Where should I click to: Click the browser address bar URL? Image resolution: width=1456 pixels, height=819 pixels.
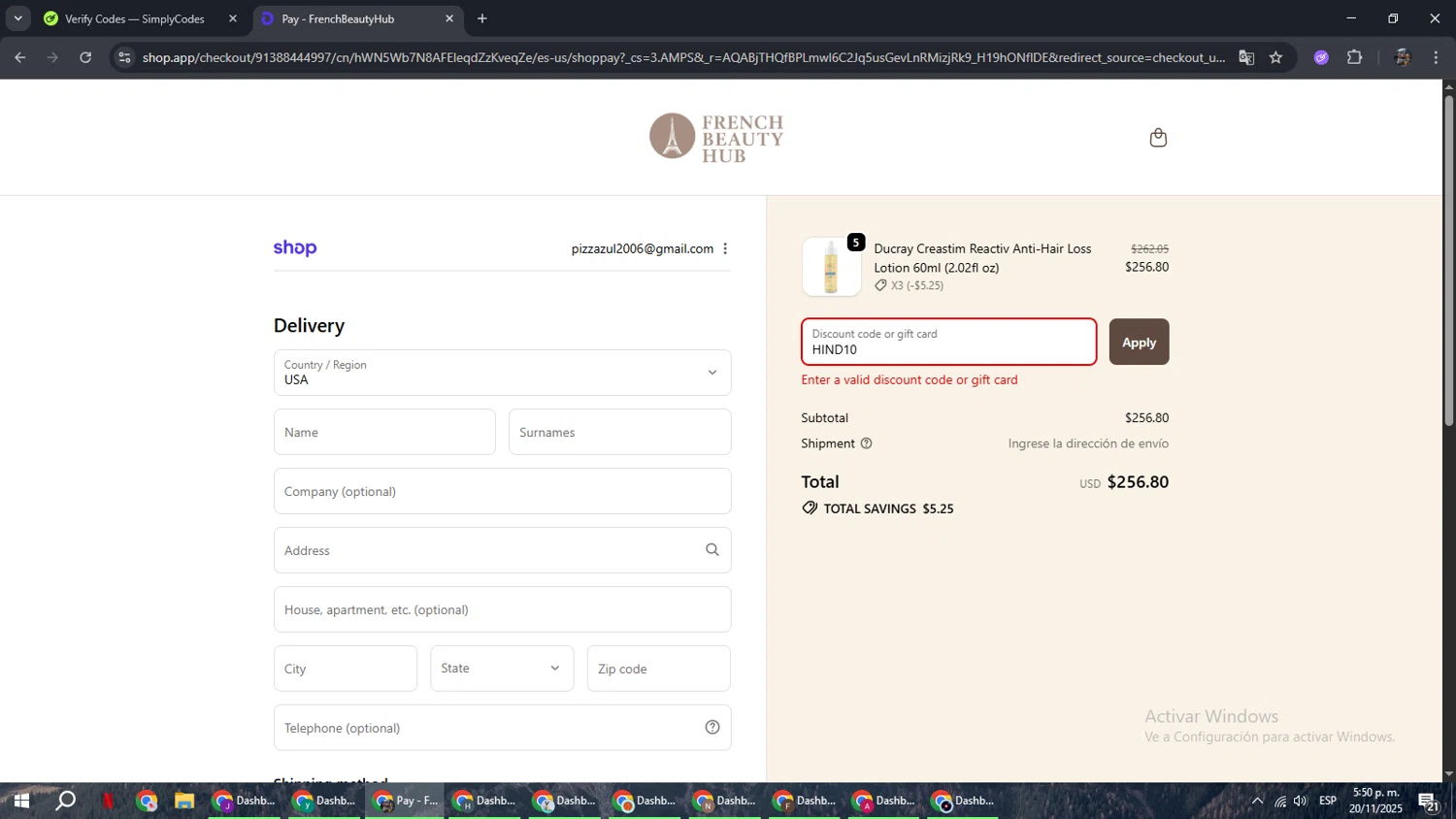[x=683, y=57]
